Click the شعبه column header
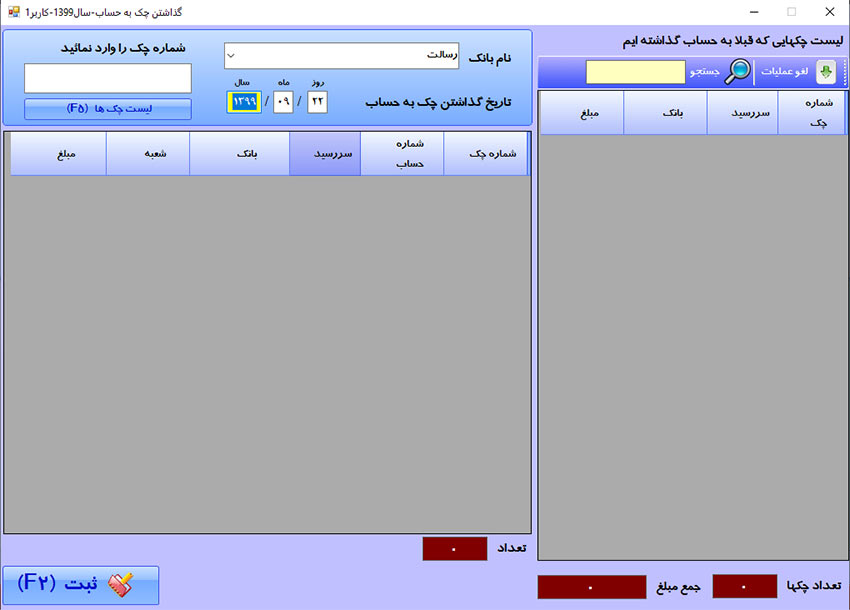 pyautogui.click(x=147, y=154)
